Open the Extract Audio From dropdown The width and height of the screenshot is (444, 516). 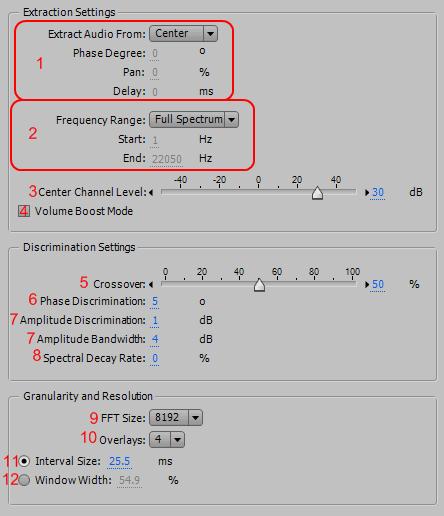coord(183,34)
